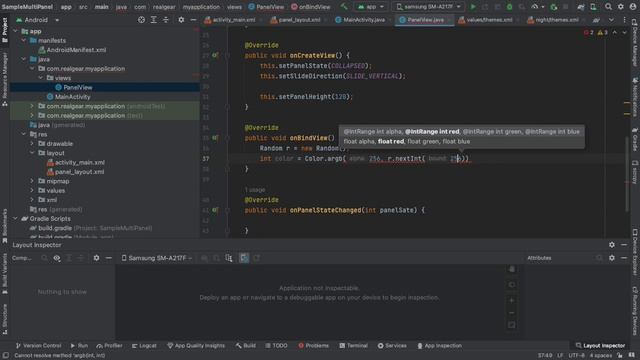Click override gutter icon beside onCreateView
Screen dimensions: 640x360
[215, 55]
